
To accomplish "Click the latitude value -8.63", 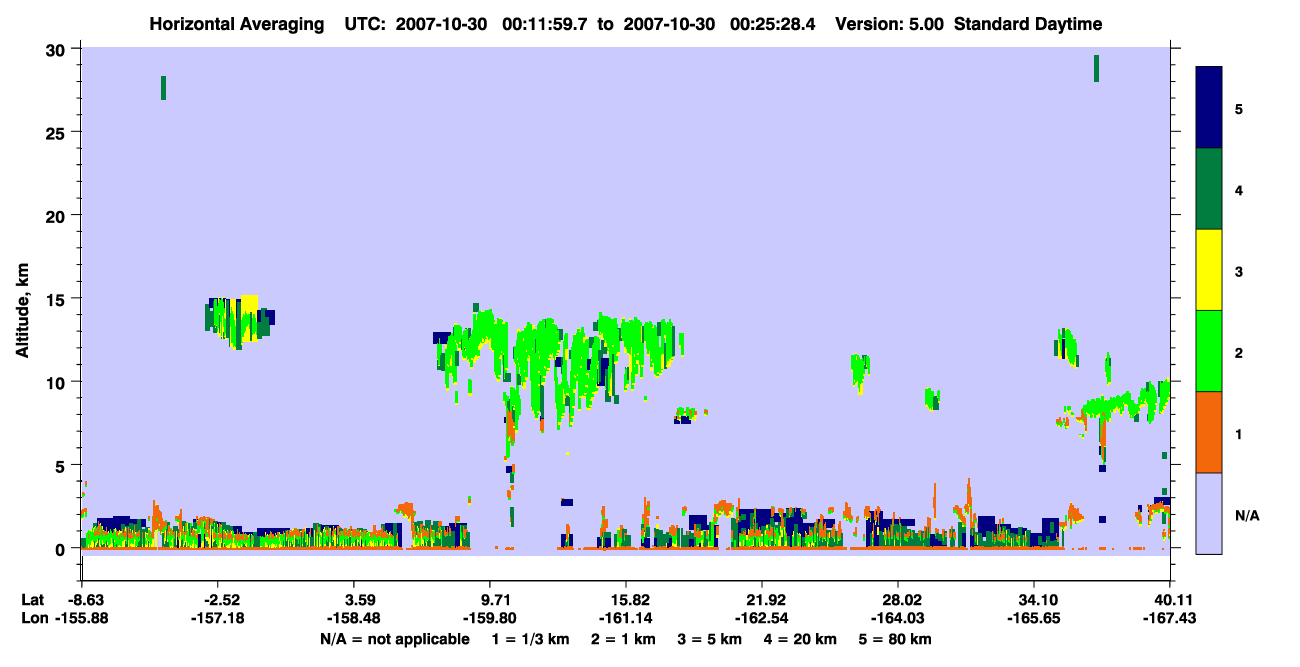I will pos(86,600).
